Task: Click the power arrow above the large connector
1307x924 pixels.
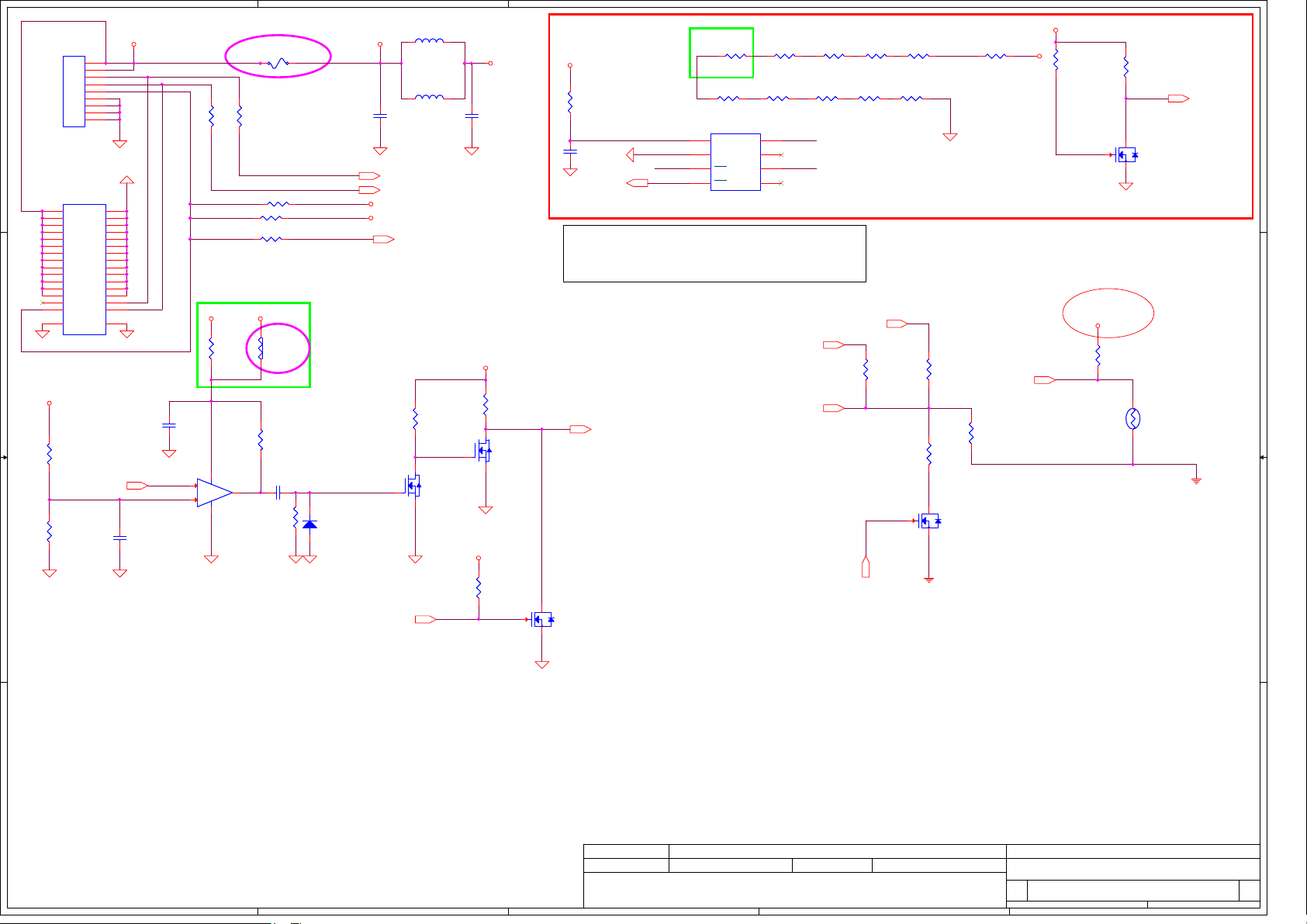Action: click(x=127, y=180)
